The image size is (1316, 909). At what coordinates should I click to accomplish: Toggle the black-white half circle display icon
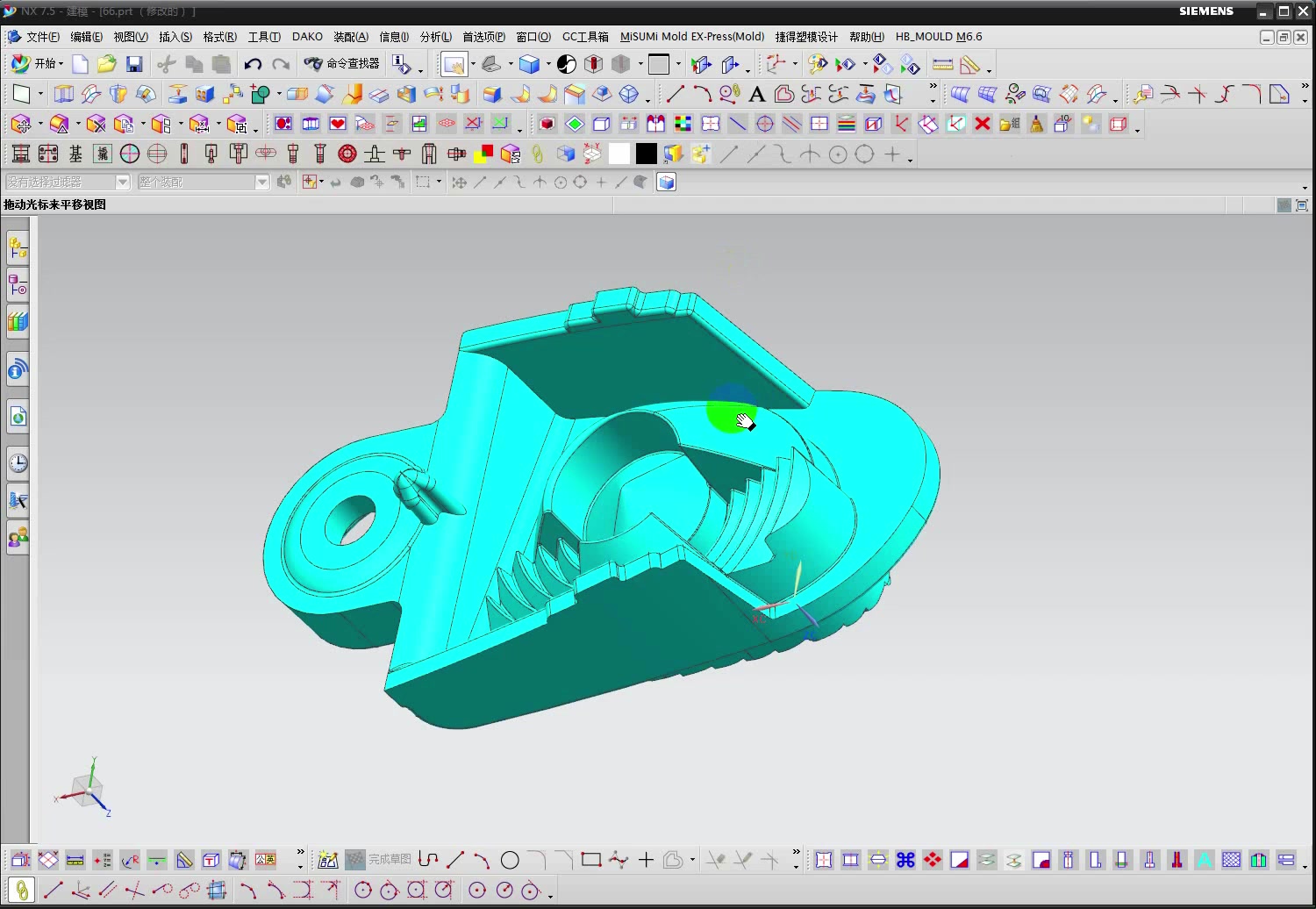click(x=567, y=64)
